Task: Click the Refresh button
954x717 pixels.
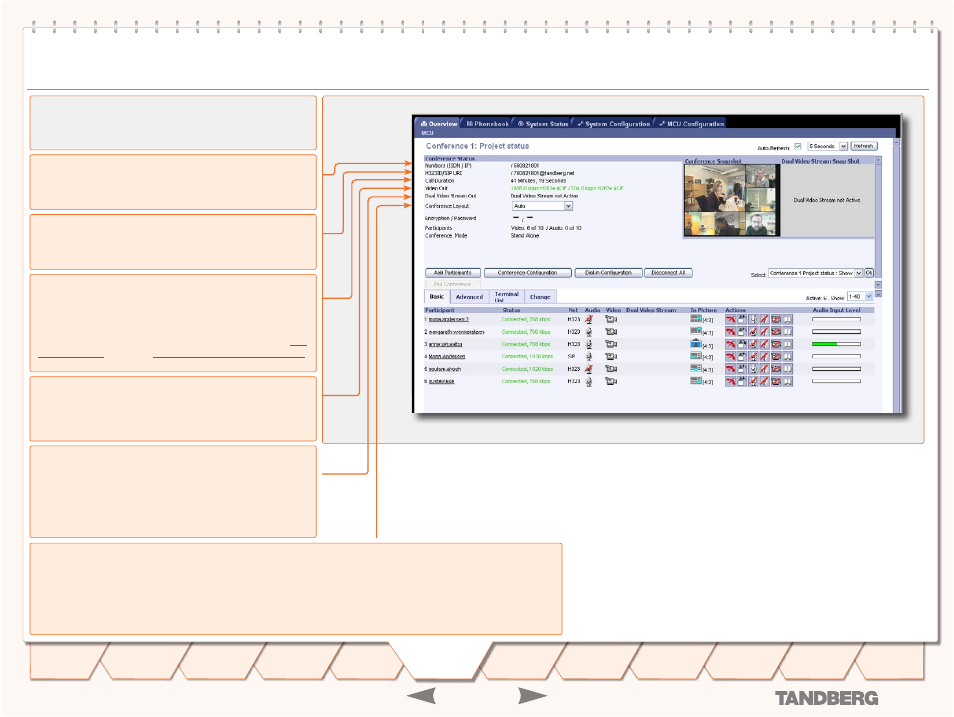Action: pyautogui.click(x=863, y=146)
